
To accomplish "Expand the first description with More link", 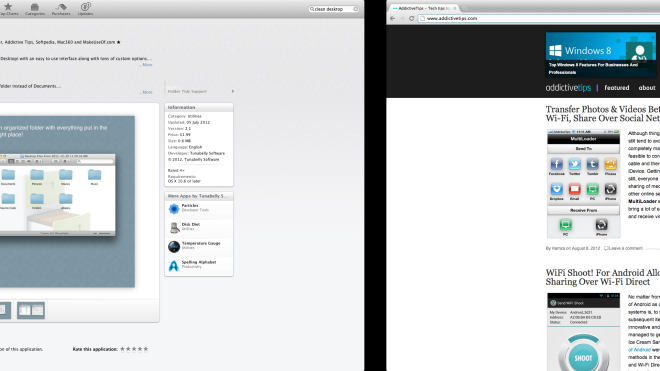I will pyautogui.click(x=146, y=65).
